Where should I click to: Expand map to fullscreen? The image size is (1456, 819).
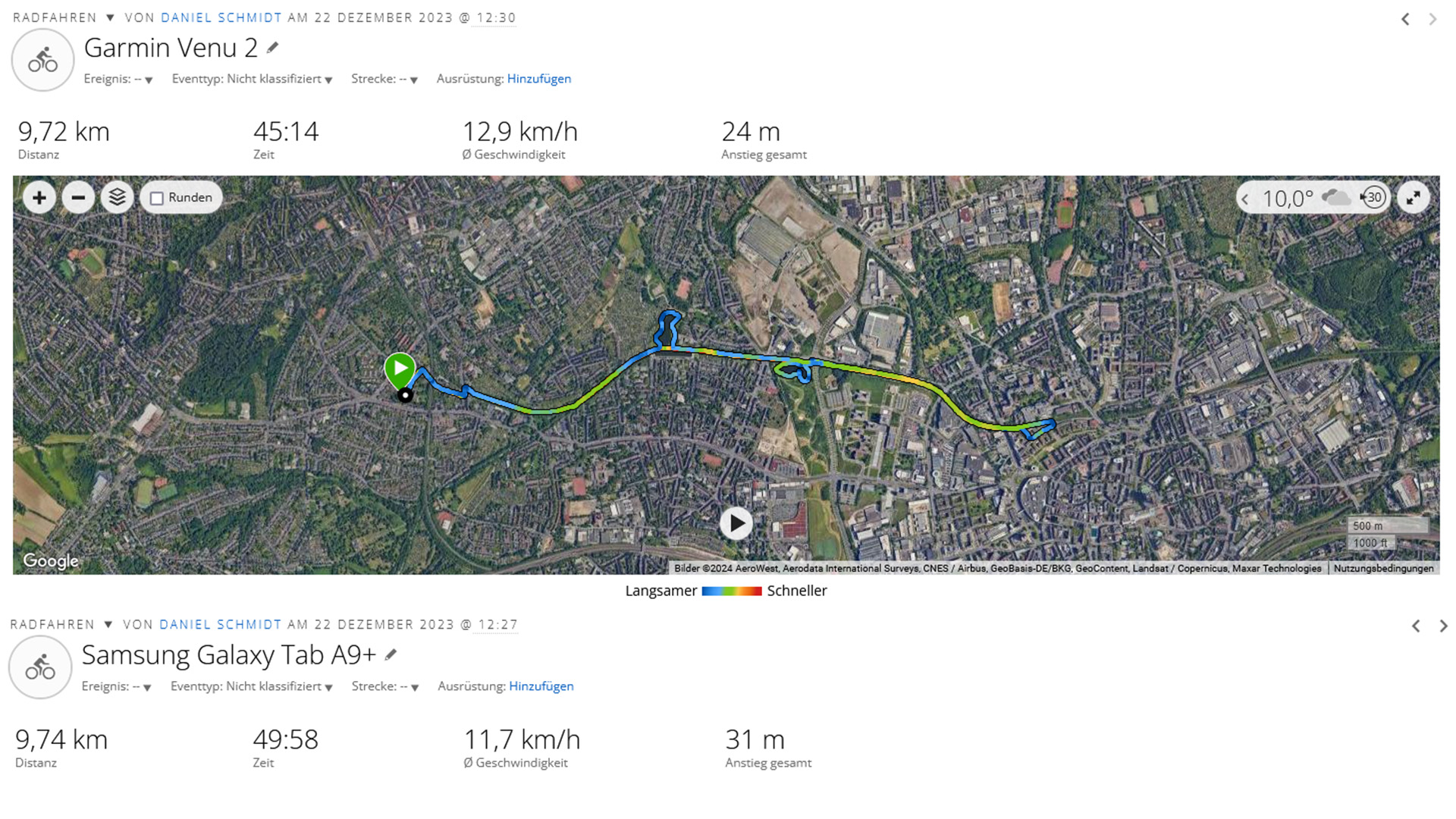pos(1413,198)
